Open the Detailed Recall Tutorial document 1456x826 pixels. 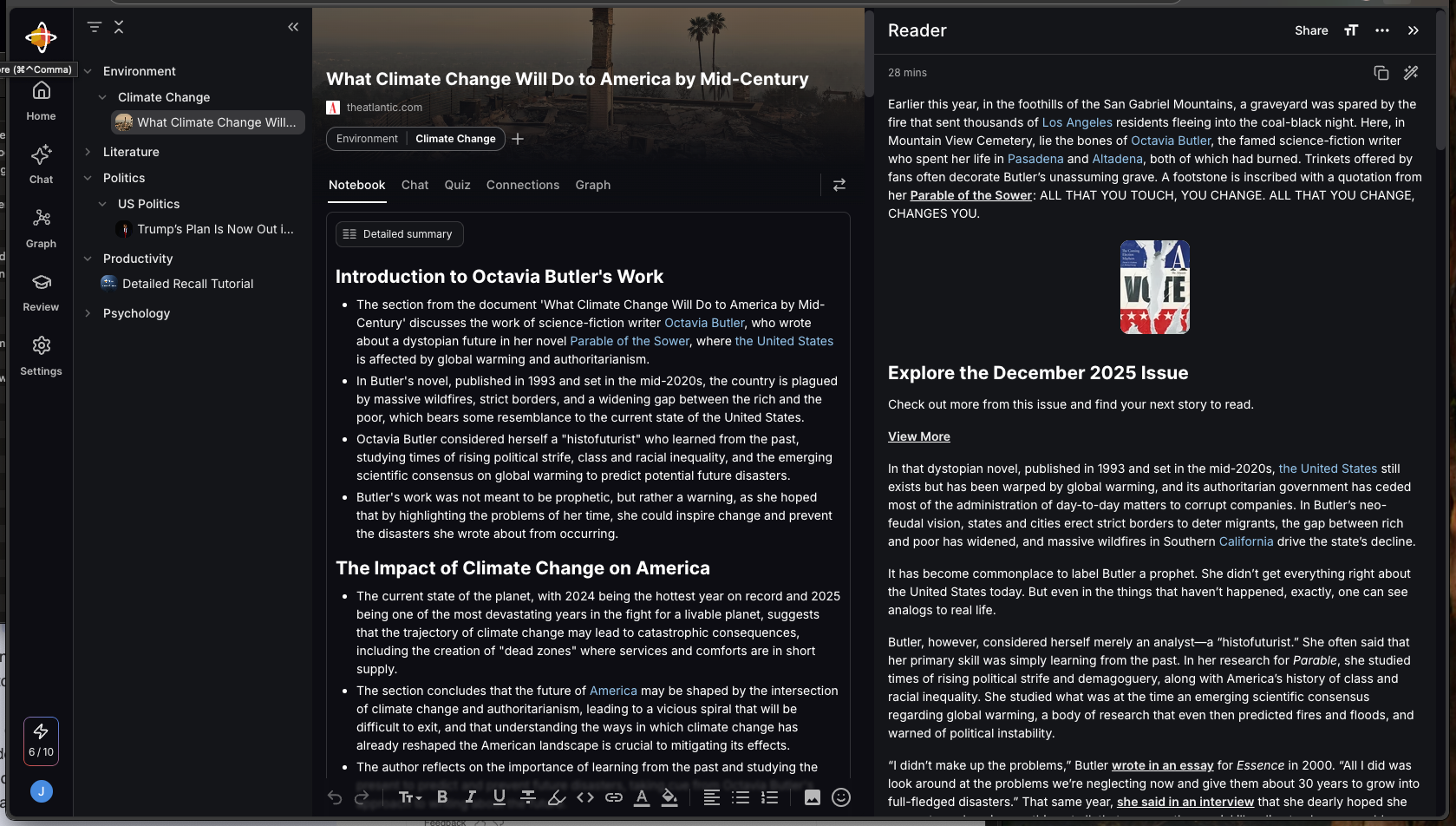187,284
